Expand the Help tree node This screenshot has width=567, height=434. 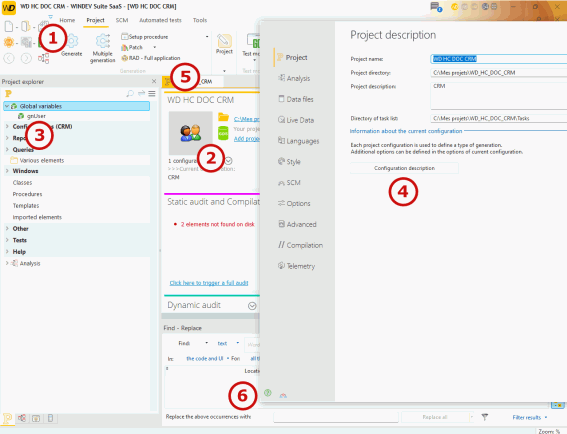[7, 252]
